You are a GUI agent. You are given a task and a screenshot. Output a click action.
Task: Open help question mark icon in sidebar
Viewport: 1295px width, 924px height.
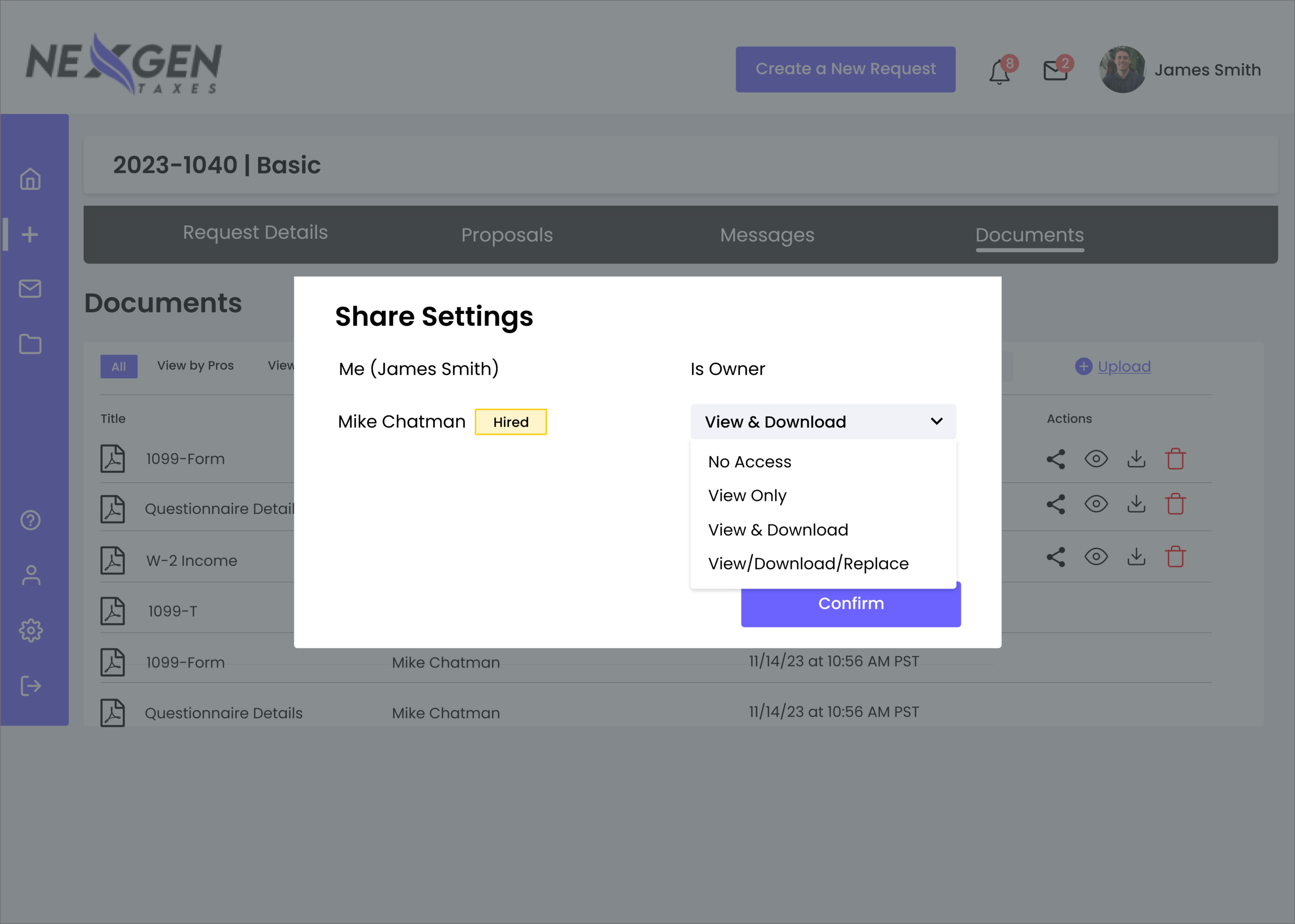click(30, 519)
